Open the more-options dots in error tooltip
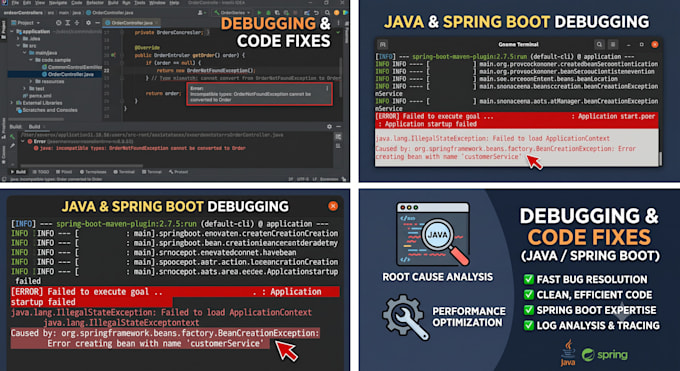Image resolution: width=680 pixels, height=371 pixels. (327, 88)
